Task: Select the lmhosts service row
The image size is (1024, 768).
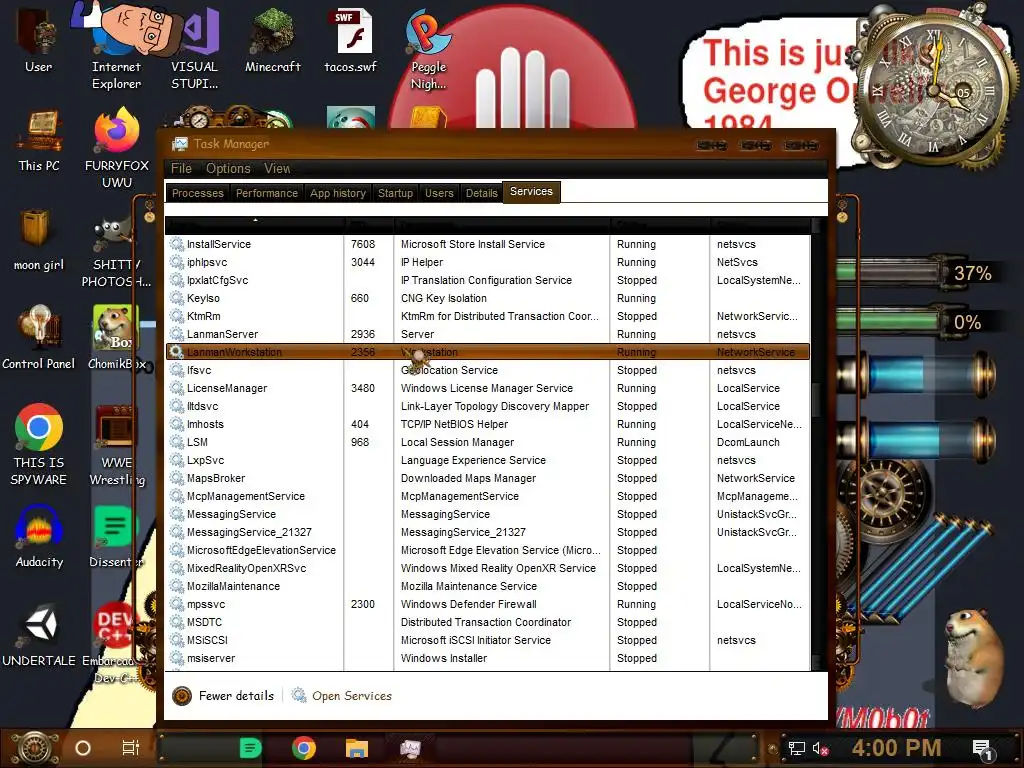Action: coord(488,424)
